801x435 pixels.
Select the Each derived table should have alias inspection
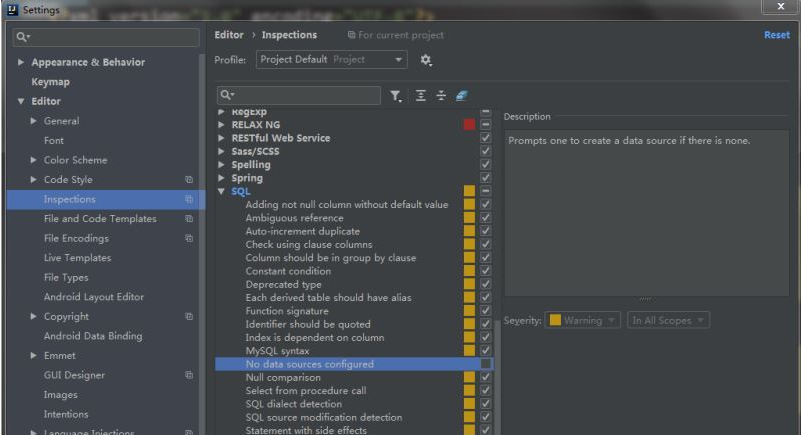[x=328, y=298]
